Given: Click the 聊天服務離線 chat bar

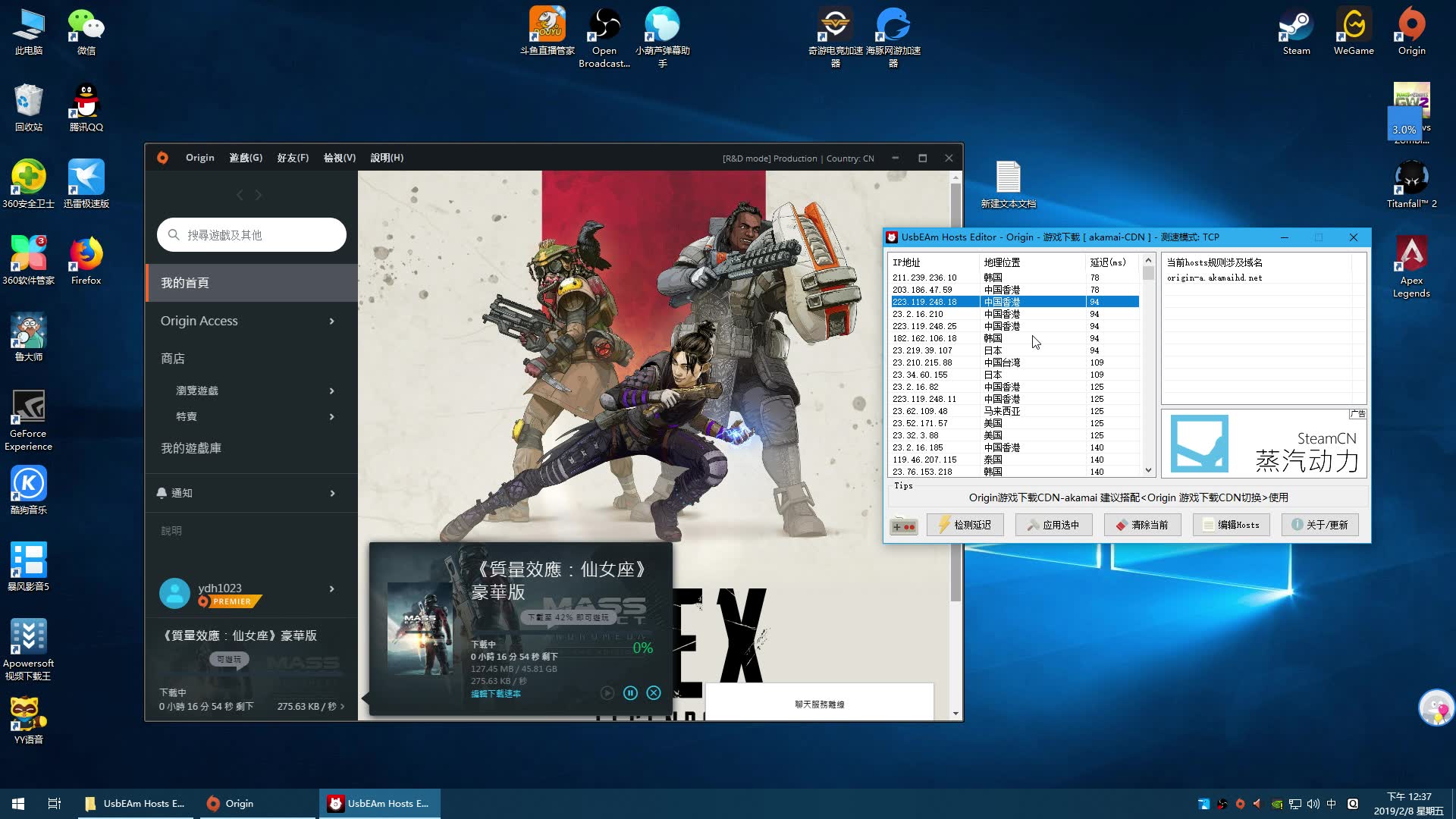Looking at the screenshot, I should coord(820,704).
